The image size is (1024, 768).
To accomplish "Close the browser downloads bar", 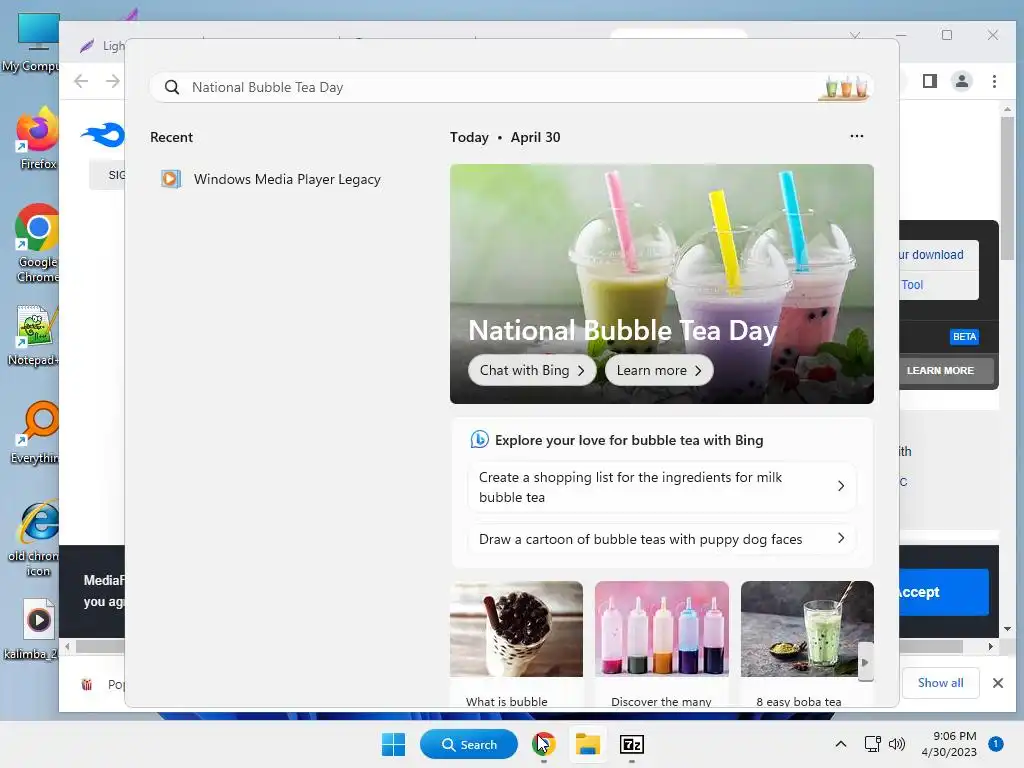I will pyautogui.click(x=997, y=683).
